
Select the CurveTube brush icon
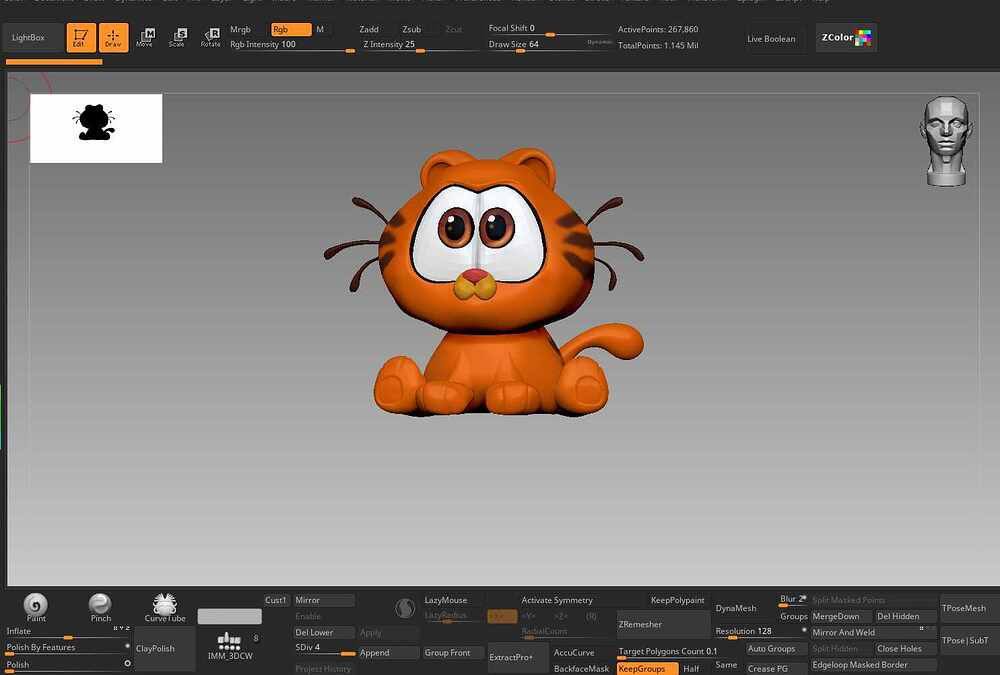(x=165, y=607)
